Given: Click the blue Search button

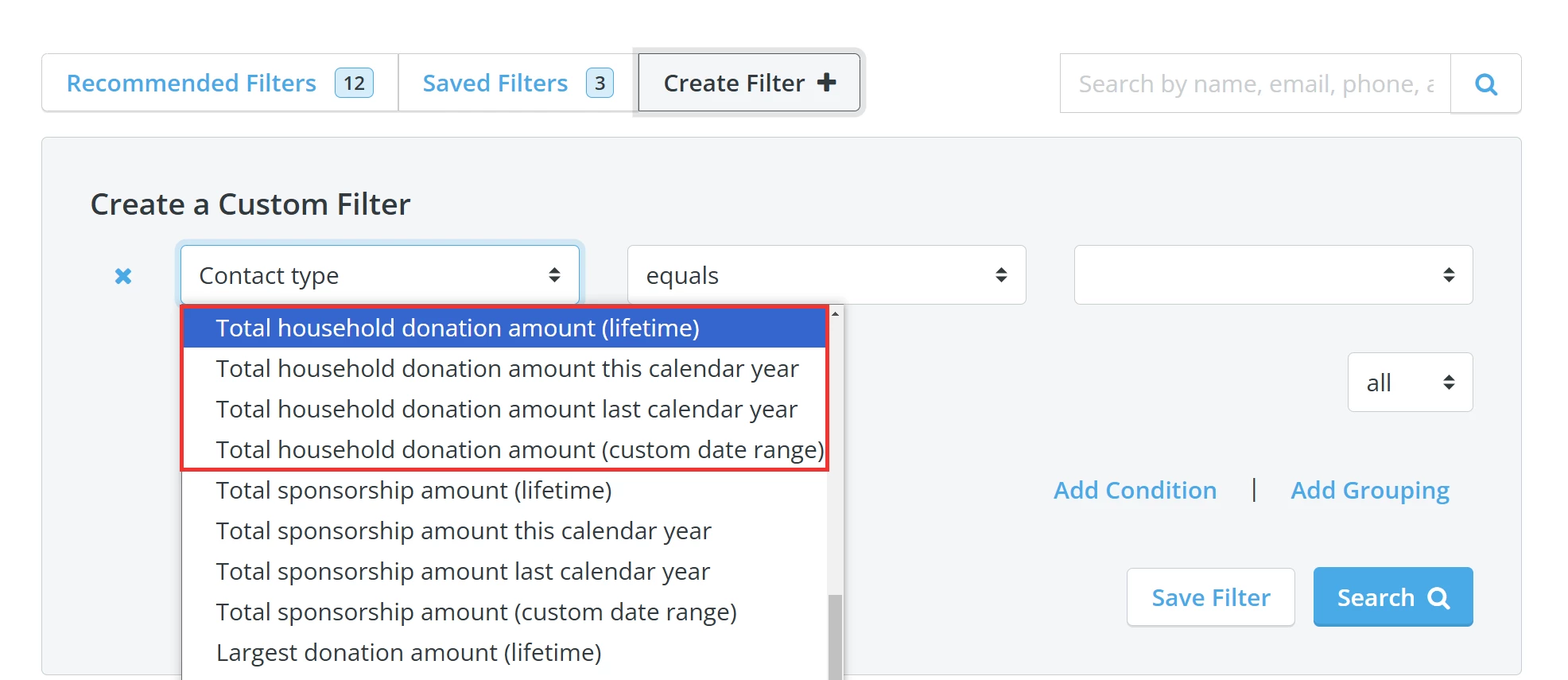Looking at the screenshot, I should click(x=1392, y=597).
